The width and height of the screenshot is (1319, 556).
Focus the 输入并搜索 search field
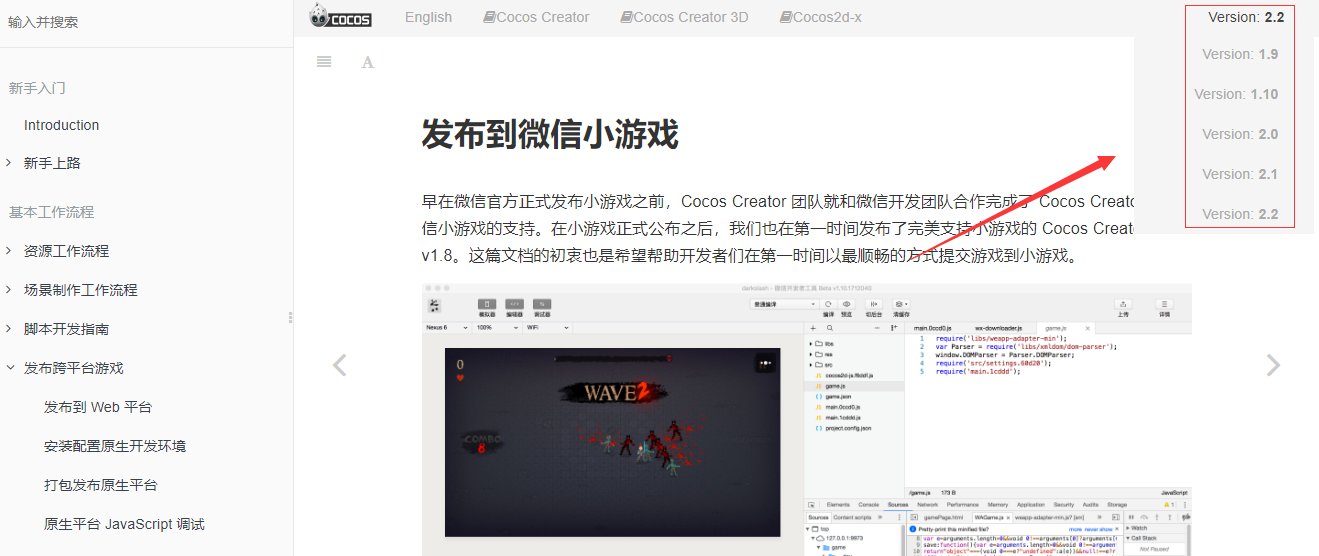click(146, 22)
